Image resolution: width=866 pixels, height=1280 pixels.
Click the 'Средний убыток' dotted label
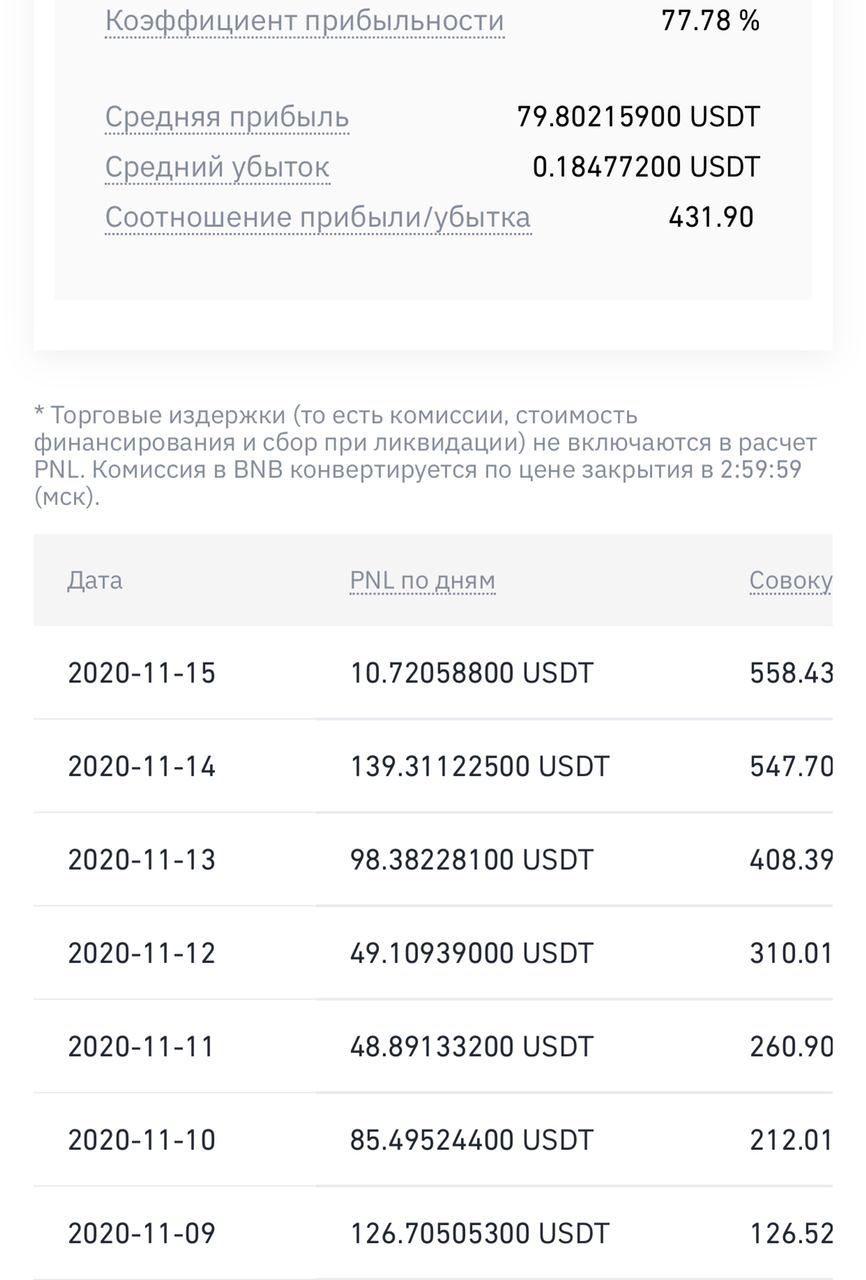click(217, 167)
